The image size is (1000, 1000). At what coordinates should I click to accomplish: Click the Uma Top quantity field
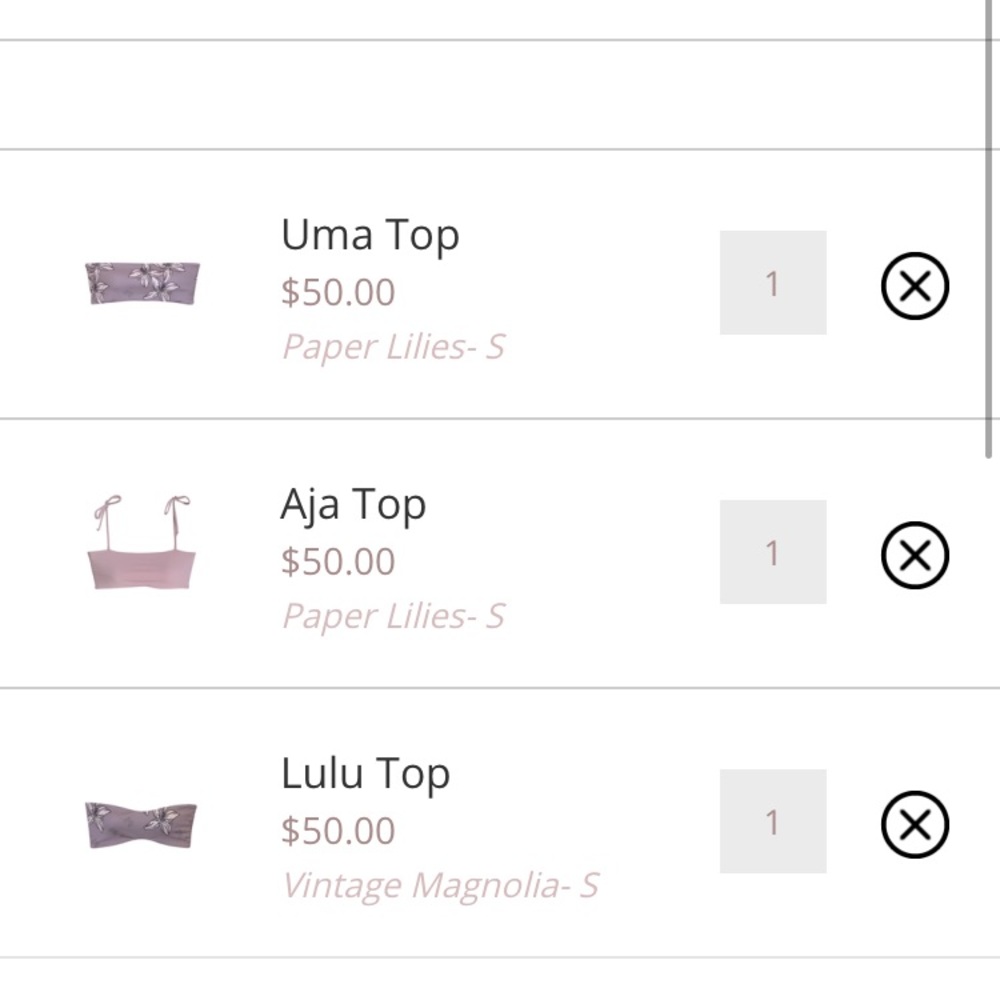772,283
